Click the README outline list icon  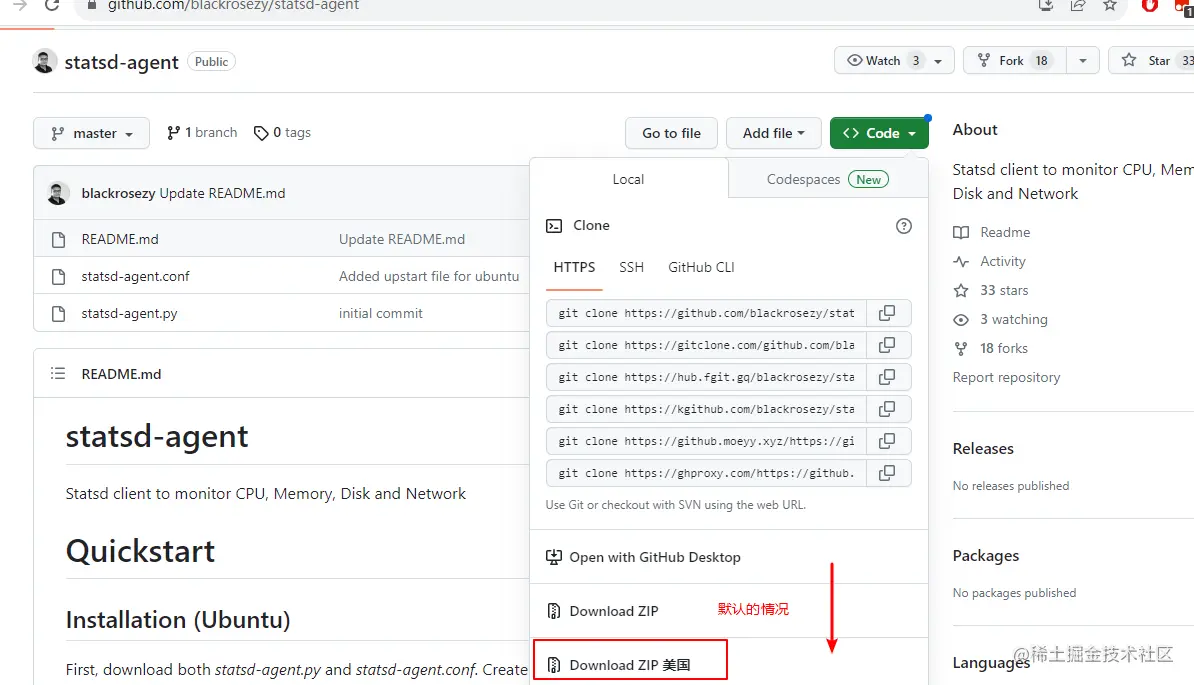[x=58, y=374]
